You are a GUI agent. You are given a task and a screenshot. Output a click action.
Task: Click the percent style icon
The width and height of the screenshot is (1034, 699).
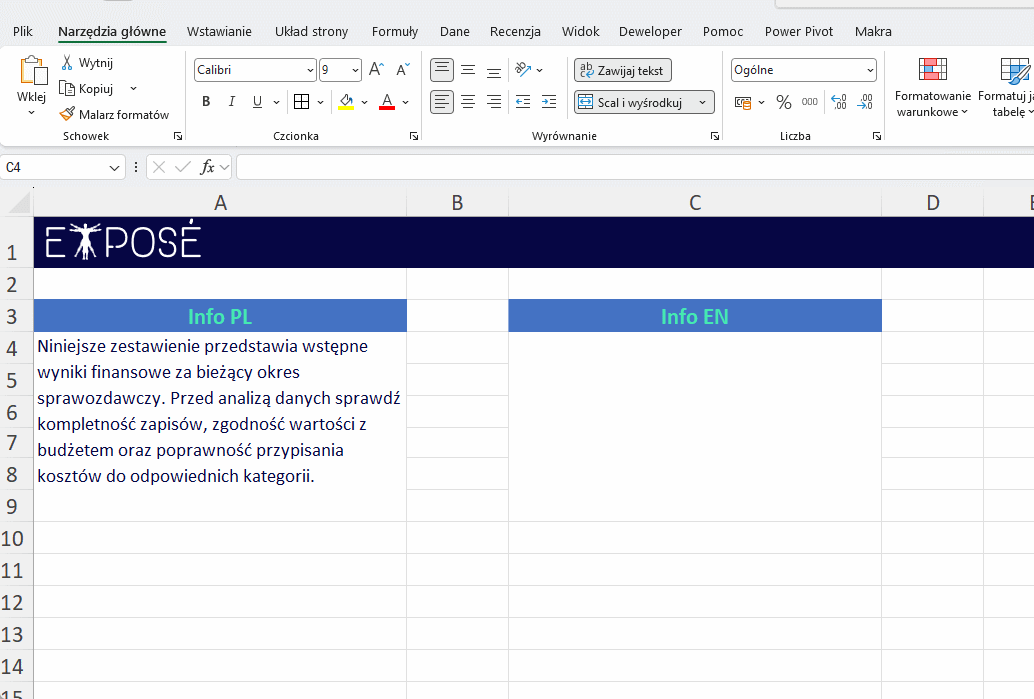(x=784, y=102)
